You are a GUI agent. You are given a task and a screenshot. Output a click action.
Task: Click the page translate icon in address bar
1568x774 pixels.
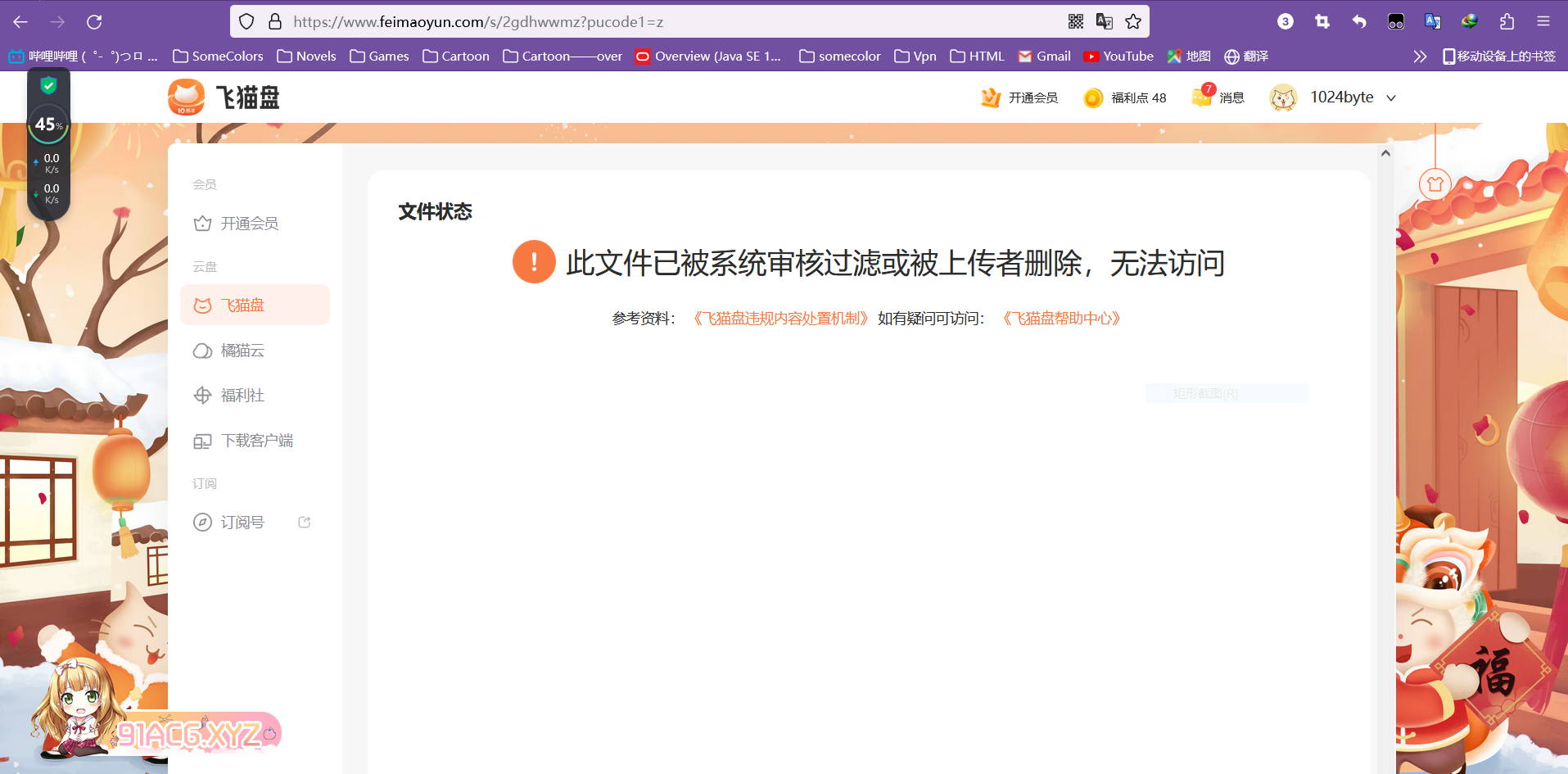1105,22
